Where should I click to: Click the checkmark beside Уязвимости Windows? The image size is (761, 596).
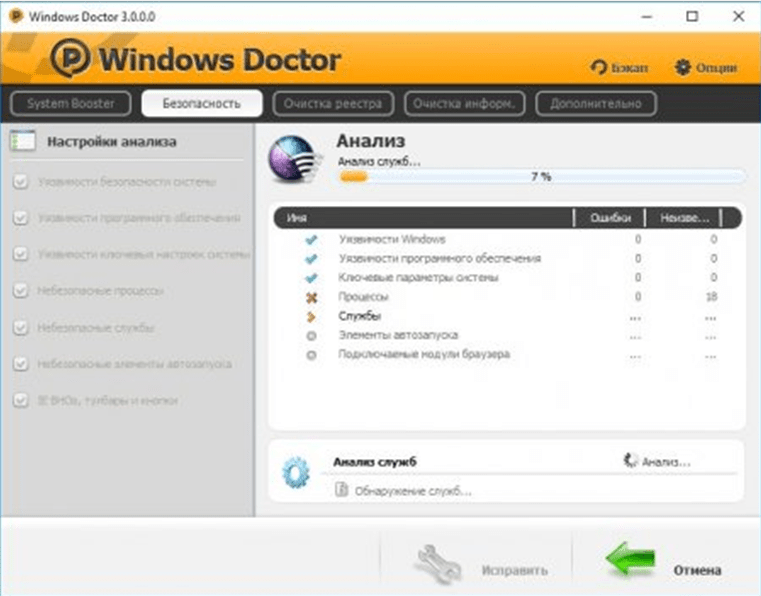tap(311, 239)
